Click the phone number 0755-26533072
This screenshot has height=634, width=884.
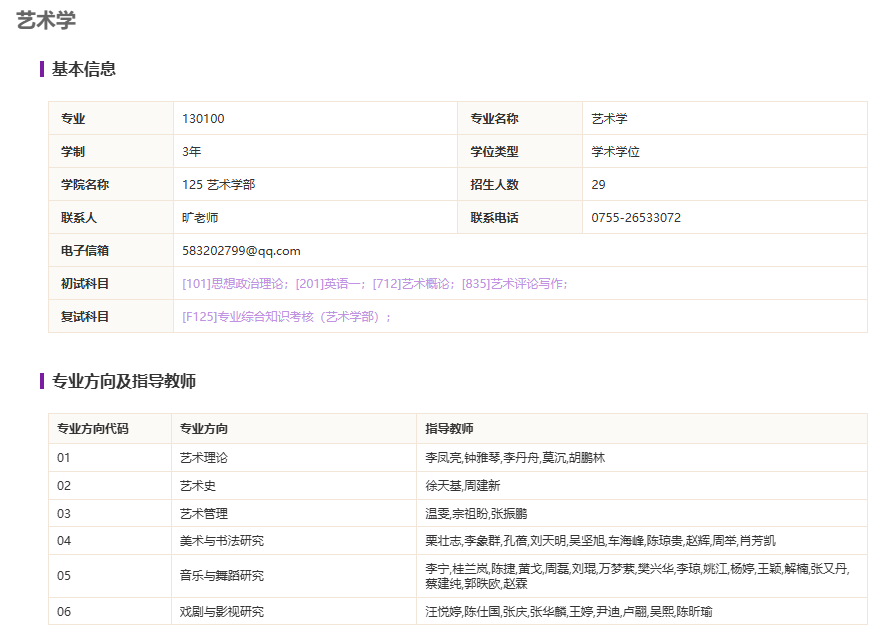click(636, 218)
